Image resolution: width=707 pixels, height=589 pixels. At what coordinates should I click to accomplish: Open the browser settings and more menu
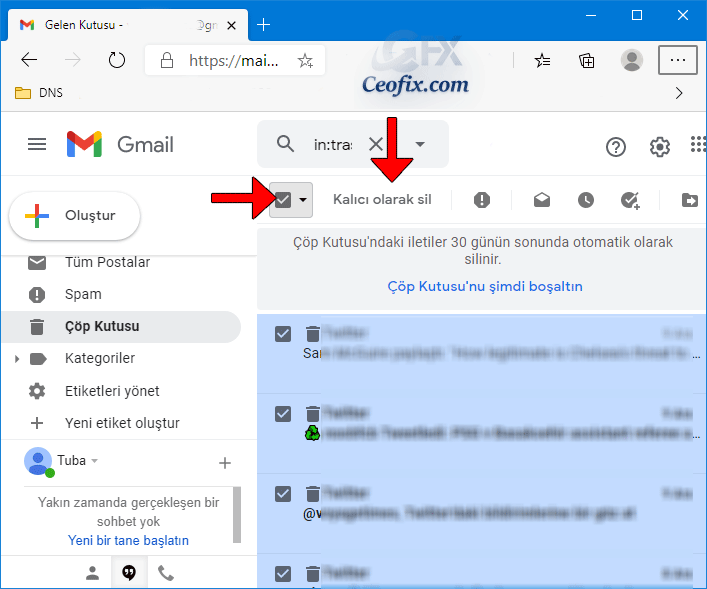coord(678,60)
